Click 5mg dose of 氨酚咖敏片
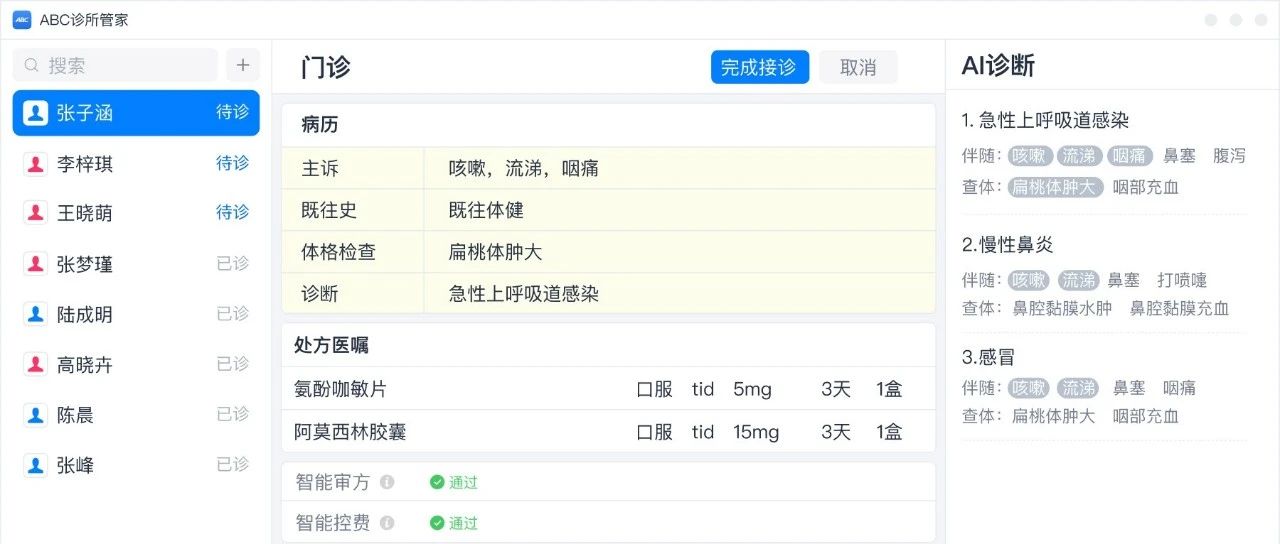The image size is (1280, 544). (x=752, y=389)
